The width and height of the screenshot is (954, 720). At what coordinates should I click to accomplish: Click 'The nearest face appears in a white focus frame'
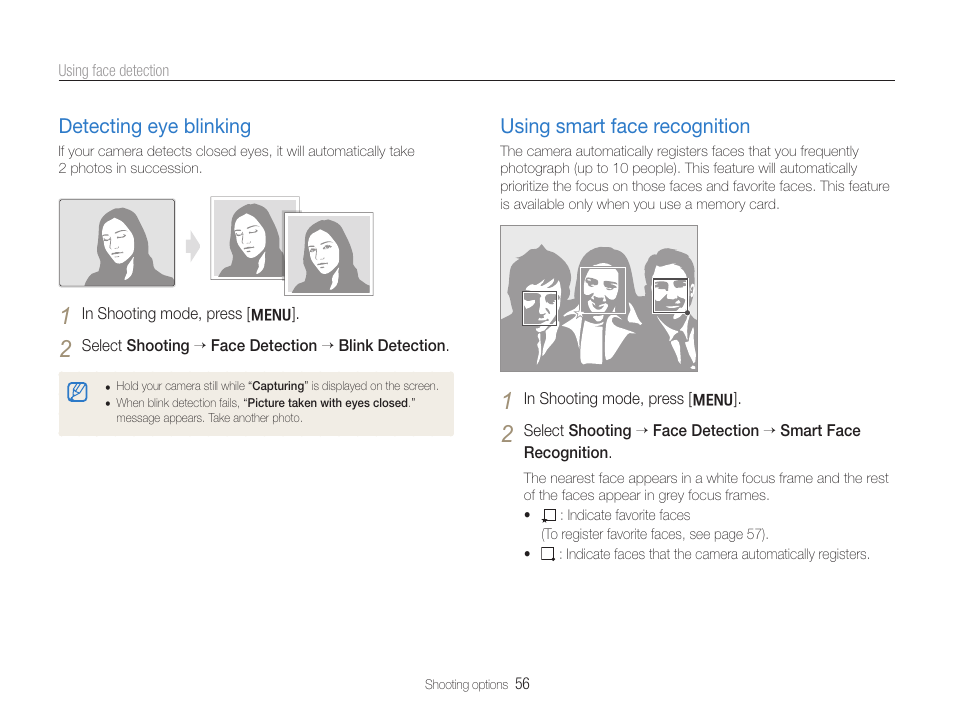pyautogui.click(x=668, y=478)
